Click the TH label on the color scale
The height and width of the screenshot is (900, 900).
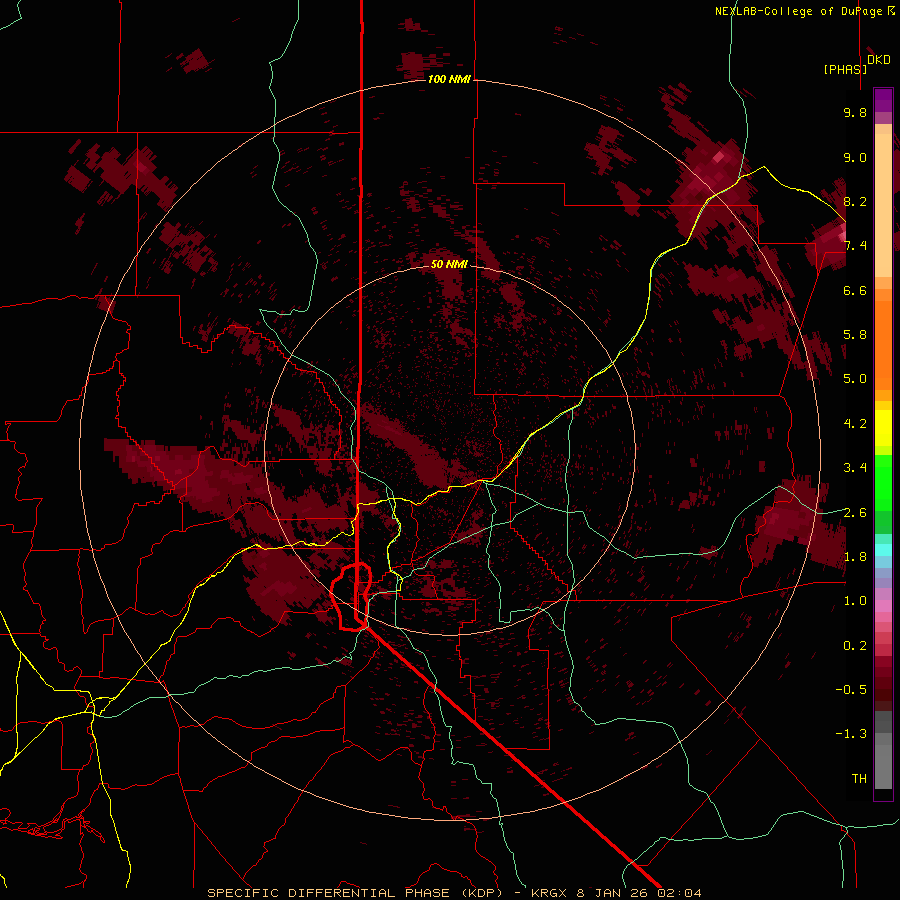point(859,778)
